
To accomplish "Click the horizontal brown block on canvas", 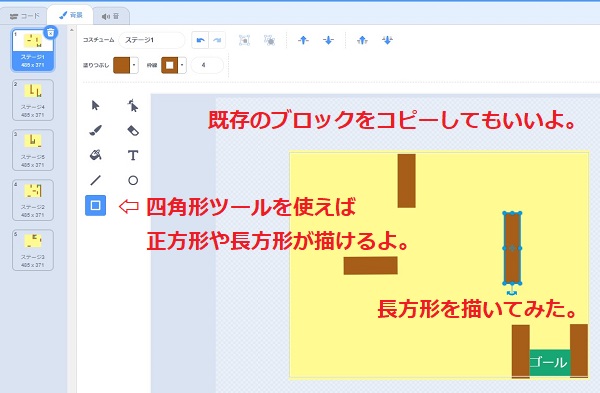I will (x=370, y=266).
